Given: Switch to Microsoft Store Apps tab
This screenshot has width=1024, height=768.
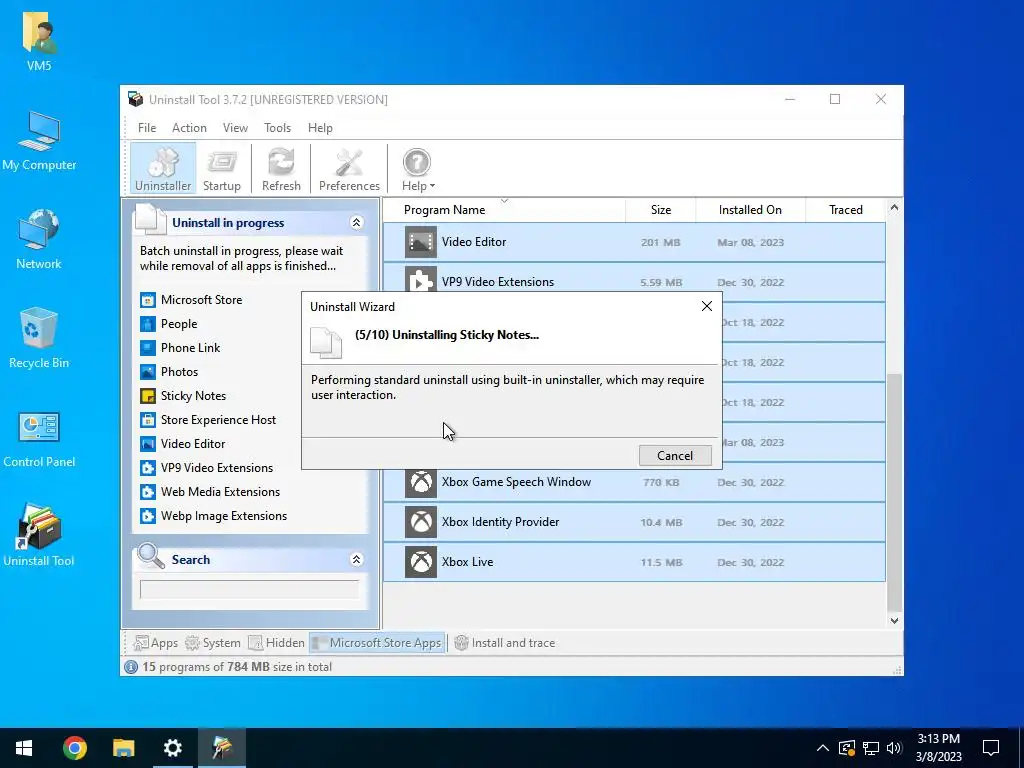Looking at the screenshot, I should 377,643.
